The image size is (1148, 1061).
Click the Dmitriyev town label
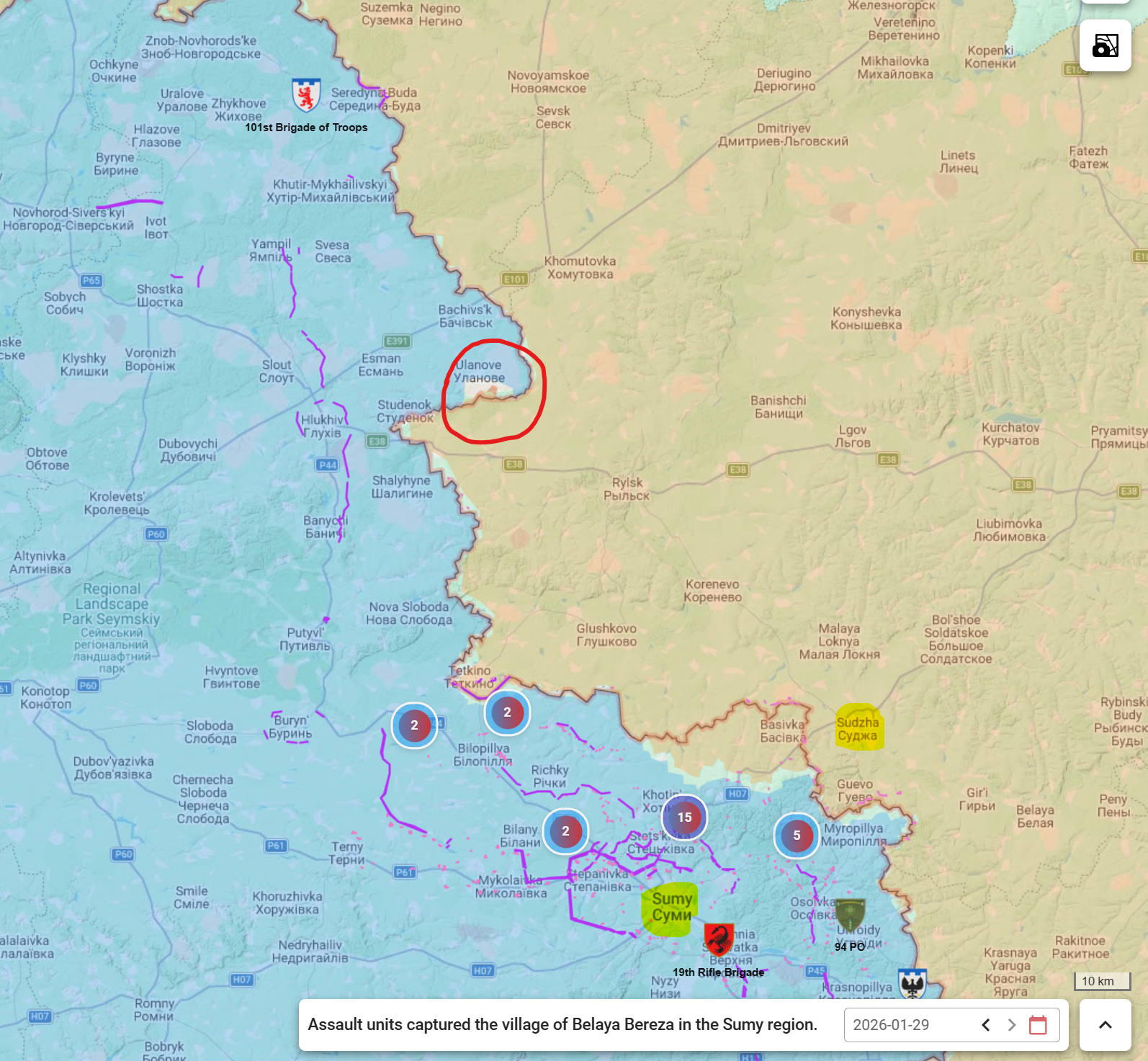tap(784, 135)
